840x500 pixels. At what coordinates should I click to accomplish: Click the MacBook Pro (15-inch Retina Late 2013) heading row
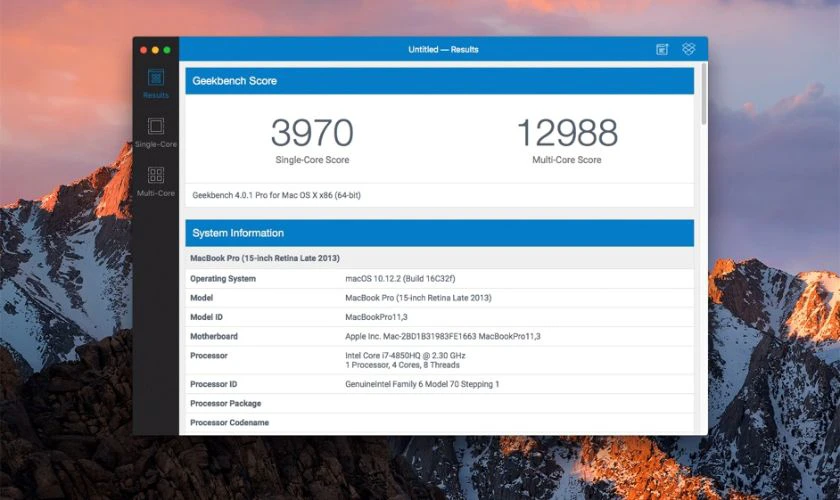[x=439, y=258]
